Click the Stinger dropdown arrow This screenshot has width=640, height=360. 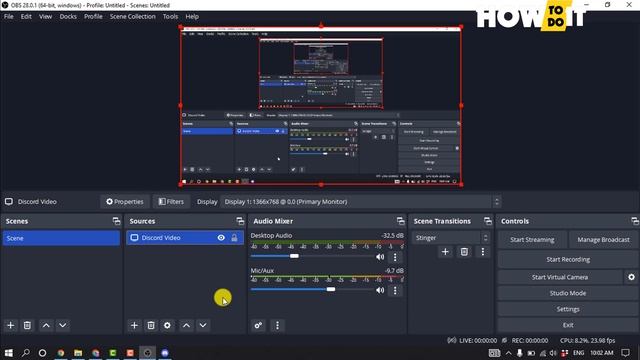485,238
